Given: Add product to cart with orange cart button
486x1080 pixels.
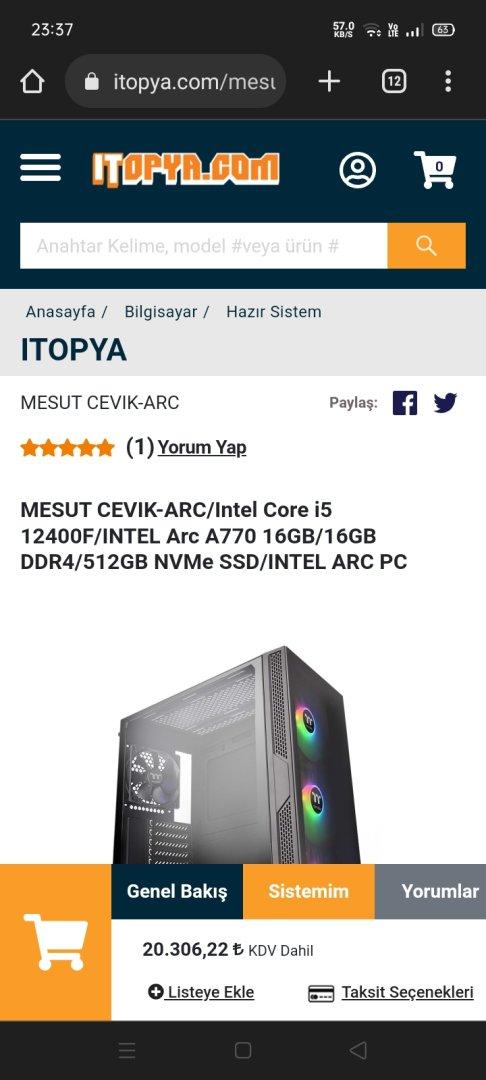Looking at the screenshot, I should (x=56, y=942).
